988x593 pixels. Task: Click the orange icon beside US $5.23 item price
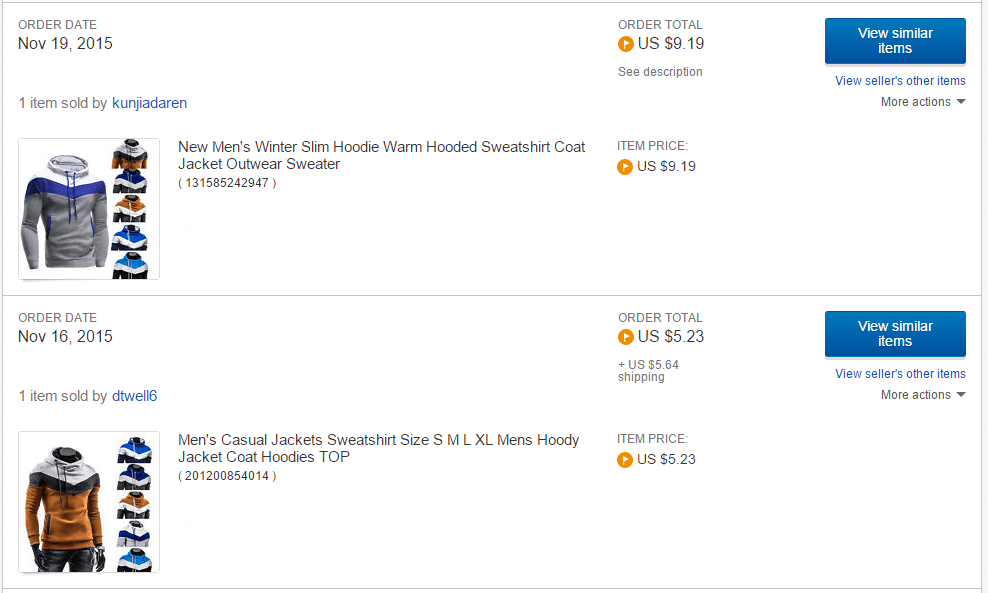626,460
